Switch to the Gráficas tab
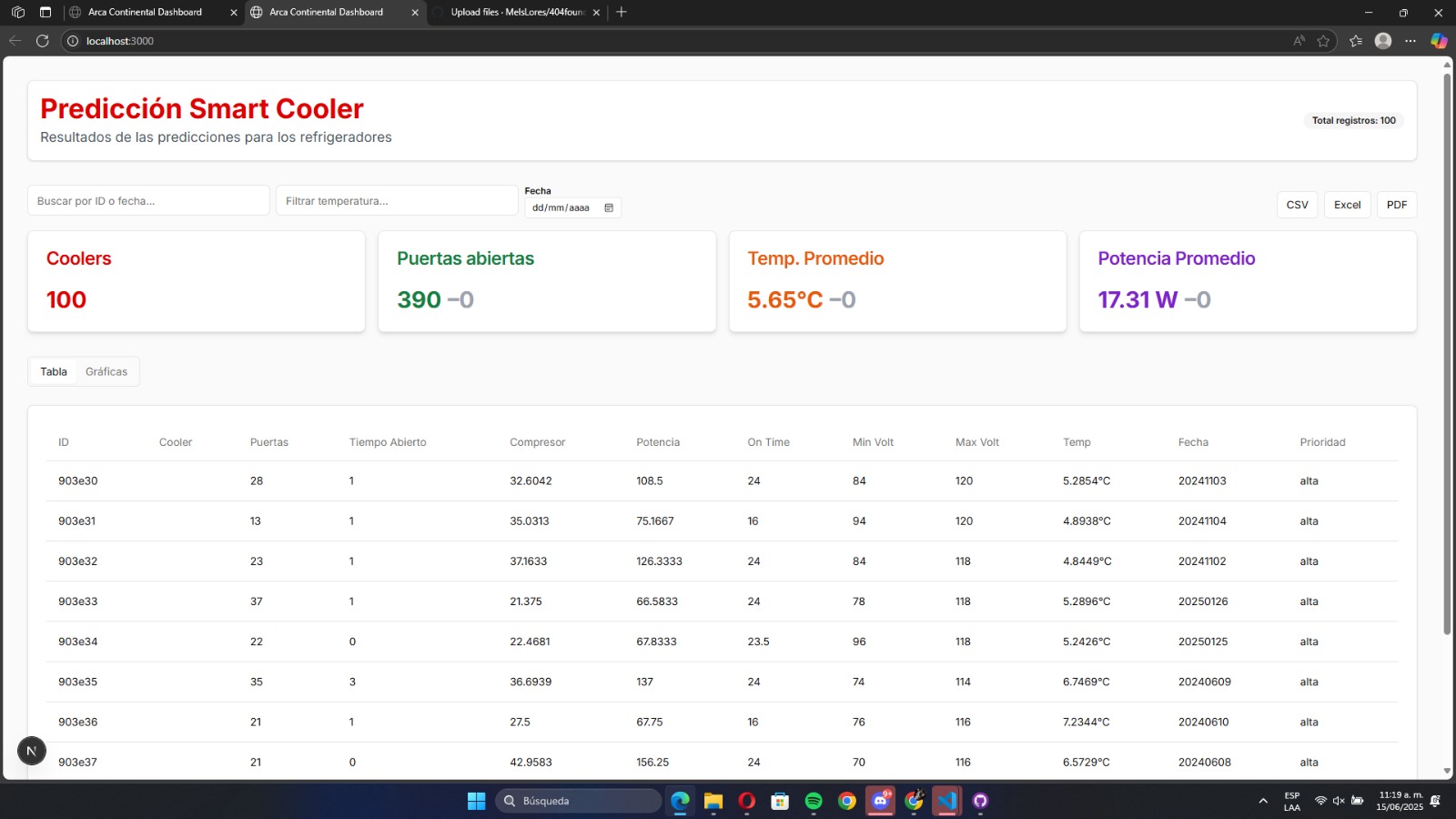Screen dimensions: 1456x819 coord(106,371)
